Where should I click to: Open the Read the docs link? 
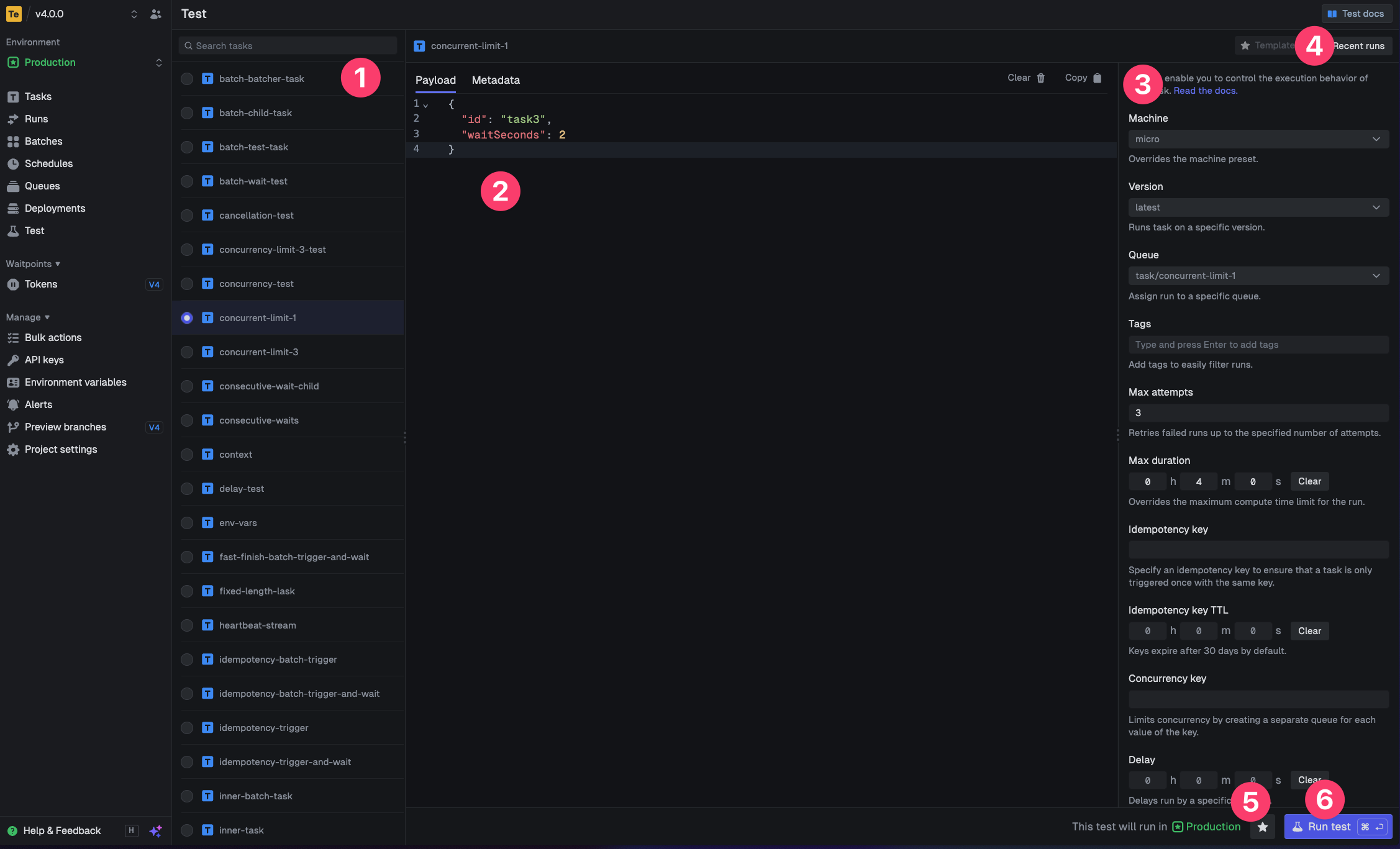tap(1204, 90)
